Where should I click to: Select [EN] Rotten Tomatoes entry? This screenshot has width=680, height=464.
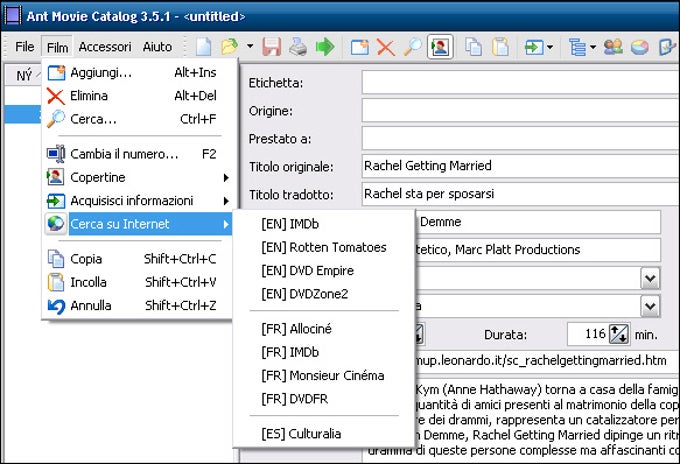click(324, 247)
